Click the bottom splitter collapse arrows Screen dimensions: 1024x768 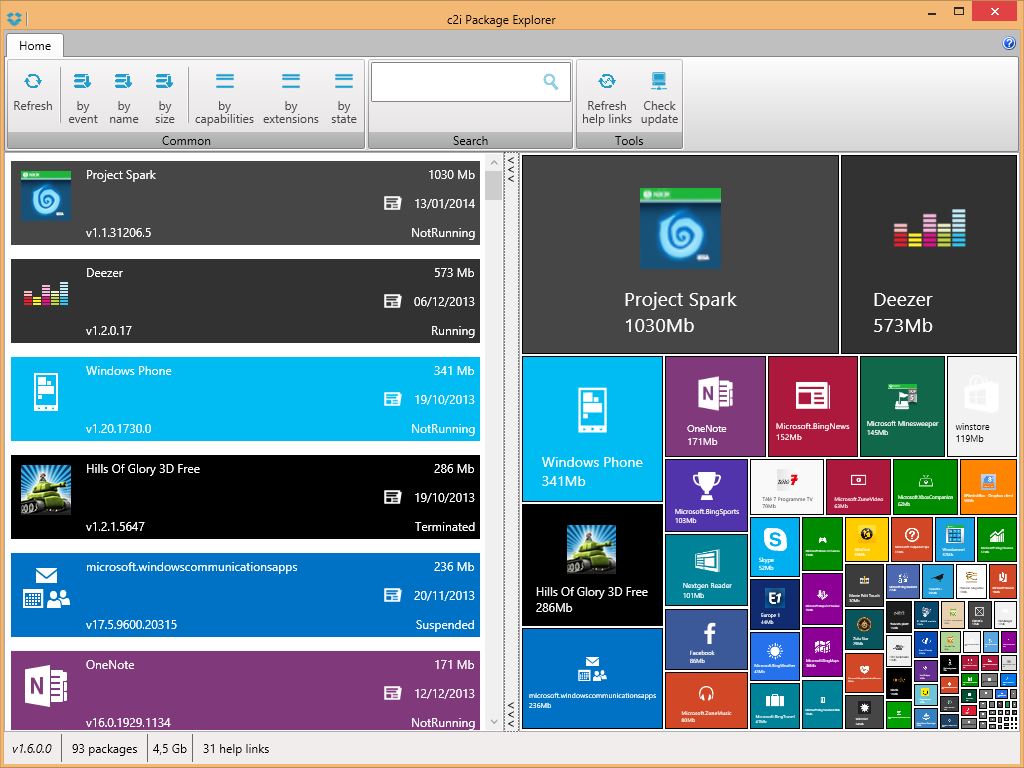click(x=511, y=715)
